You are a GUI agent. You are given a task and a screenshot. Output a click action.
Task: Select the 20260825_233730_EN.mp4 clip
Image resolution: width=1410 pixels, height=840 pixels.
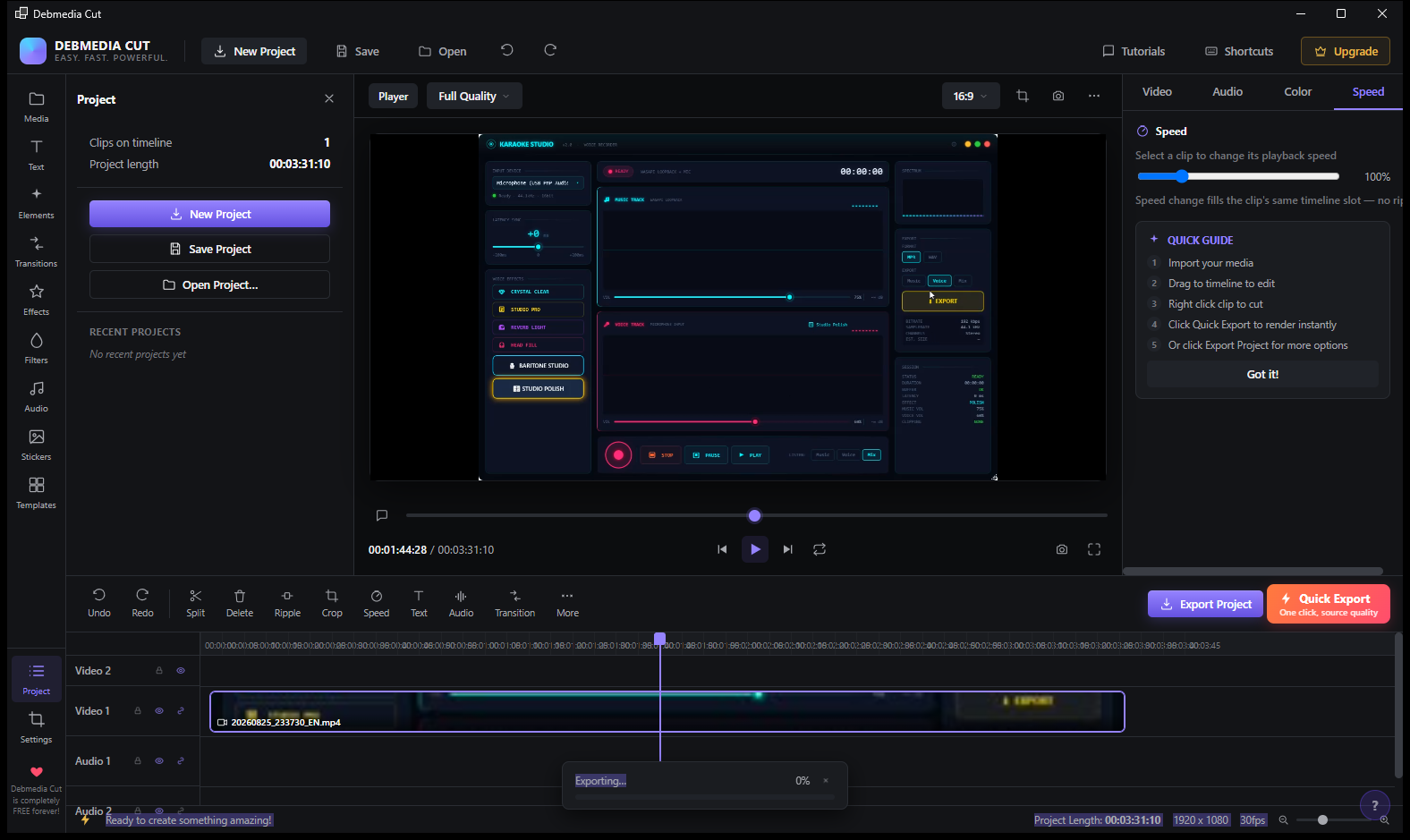(x=667, y=712)
